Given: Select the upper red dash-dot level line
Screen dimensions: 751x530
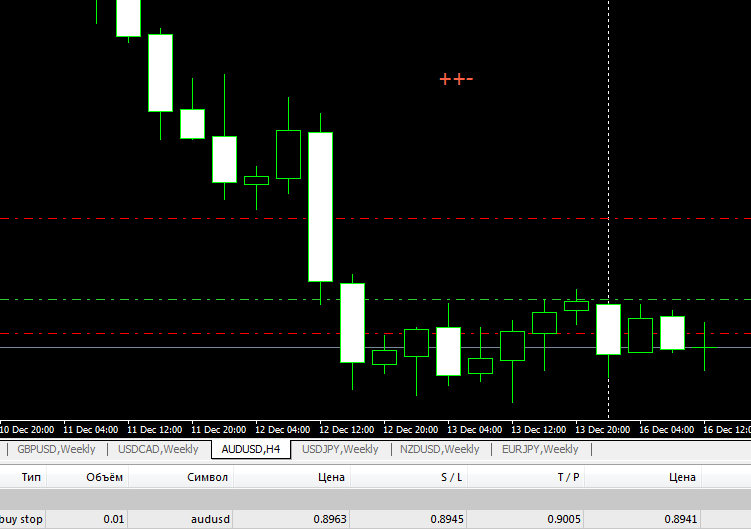Looking at the screenshot, I should (376, 218).
